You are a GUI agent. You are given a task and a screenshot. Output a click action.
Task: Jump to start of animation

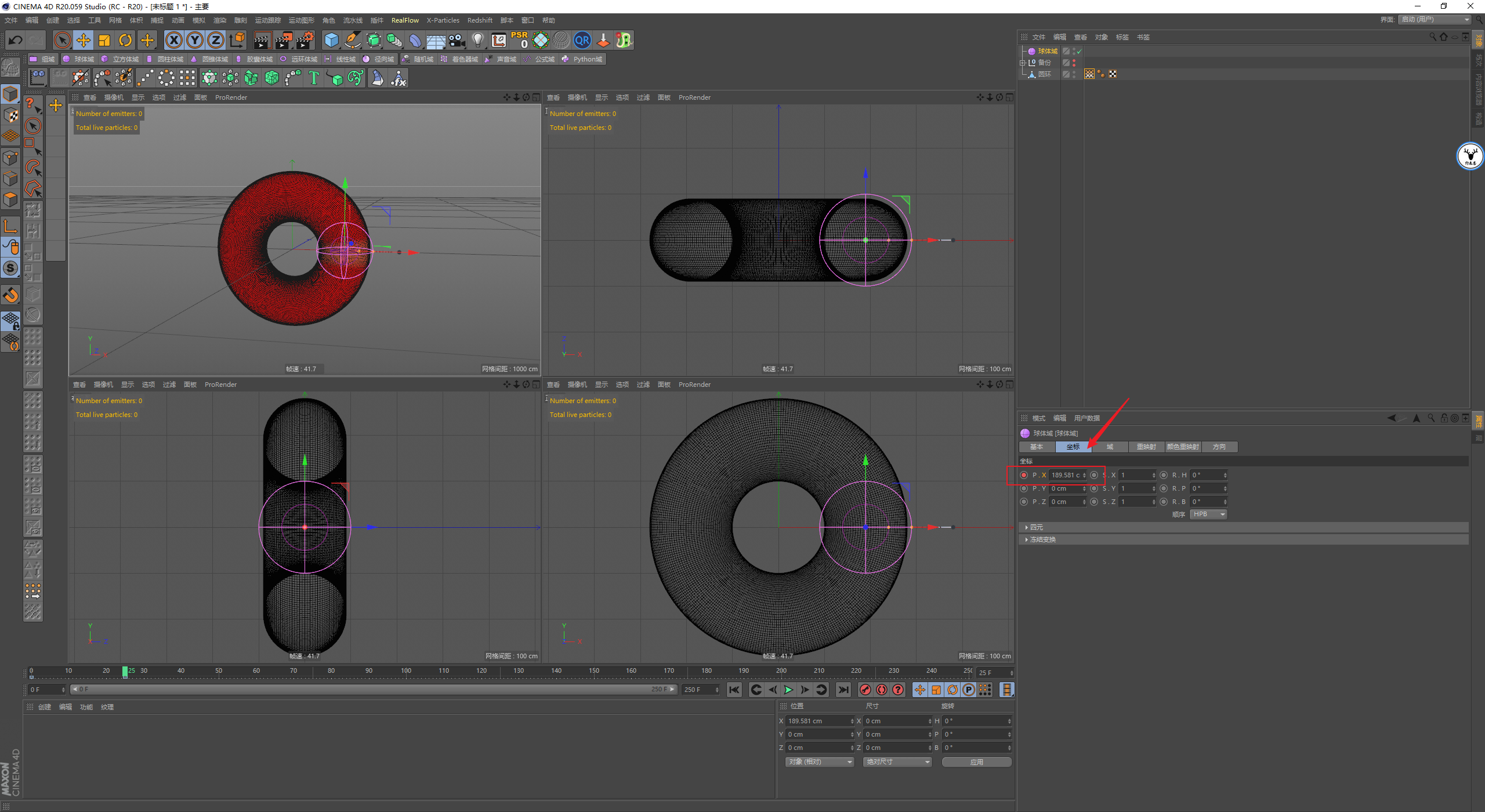(x=734, y=690)
